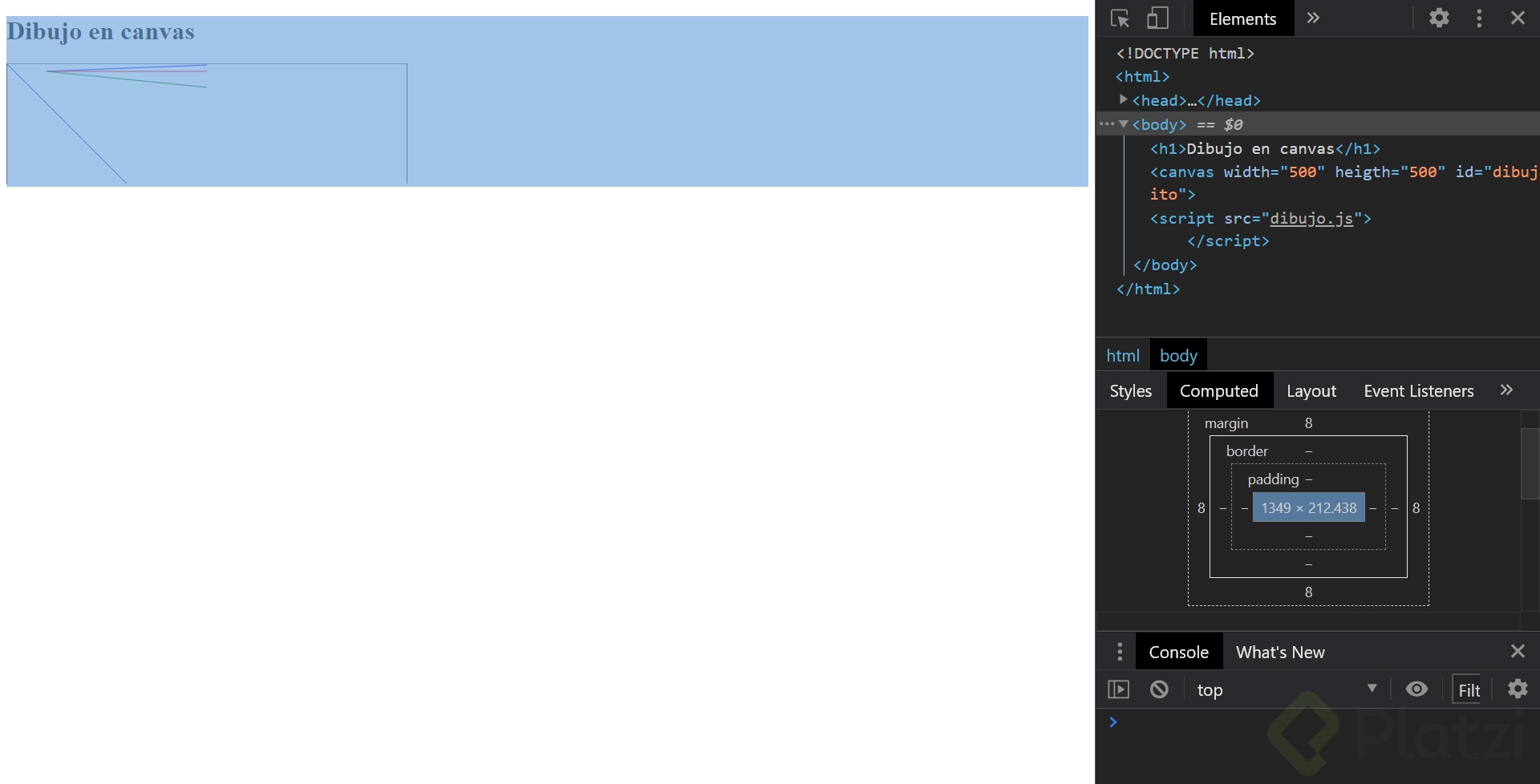The image size is (1540, 784).
Task: Select the DOCTYPE html line
Action: point(1185,53)
